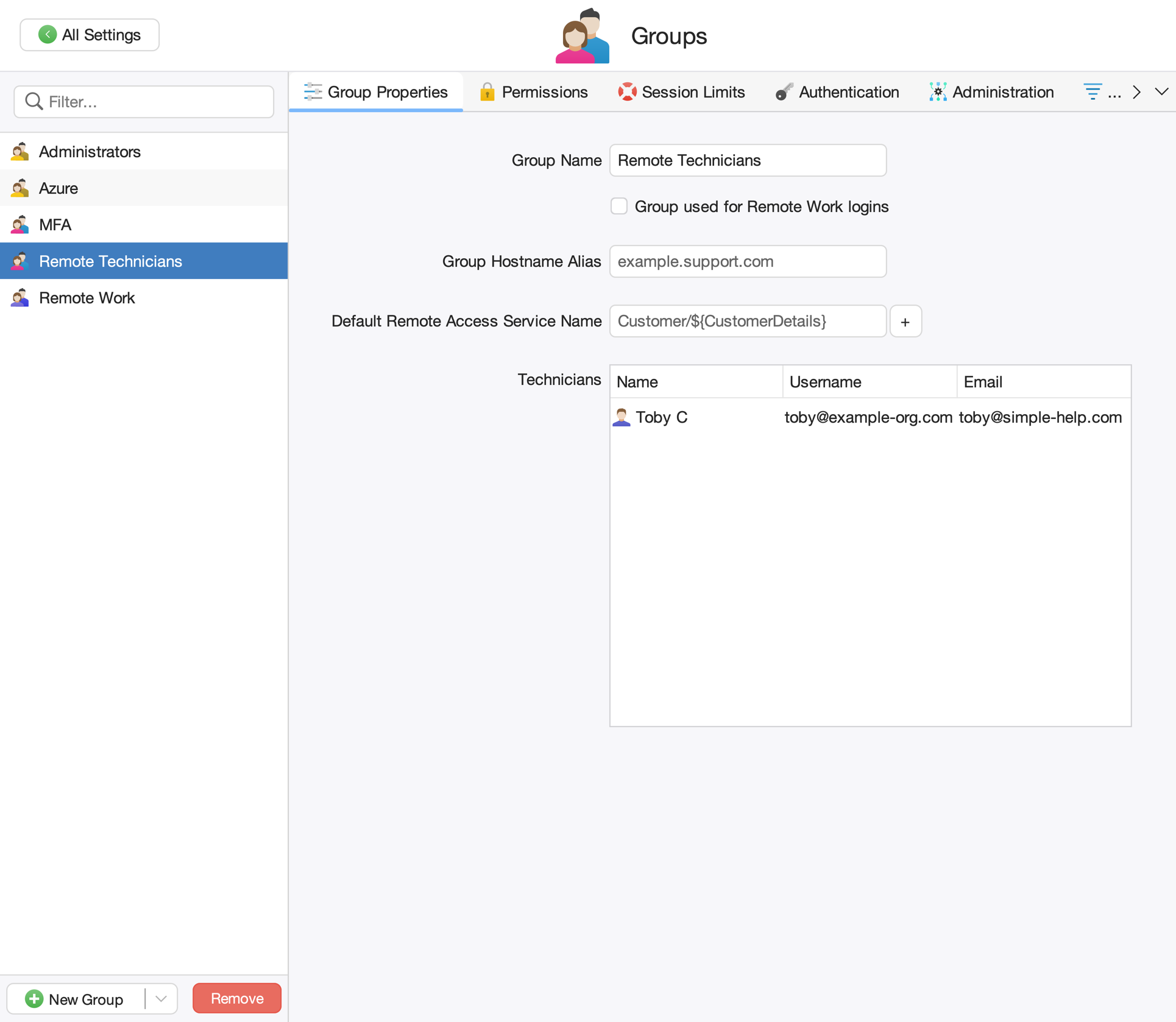Click the Session Limits lifebuoy icon
This screenshot has width=1176, height=1022.
point(627,92)
